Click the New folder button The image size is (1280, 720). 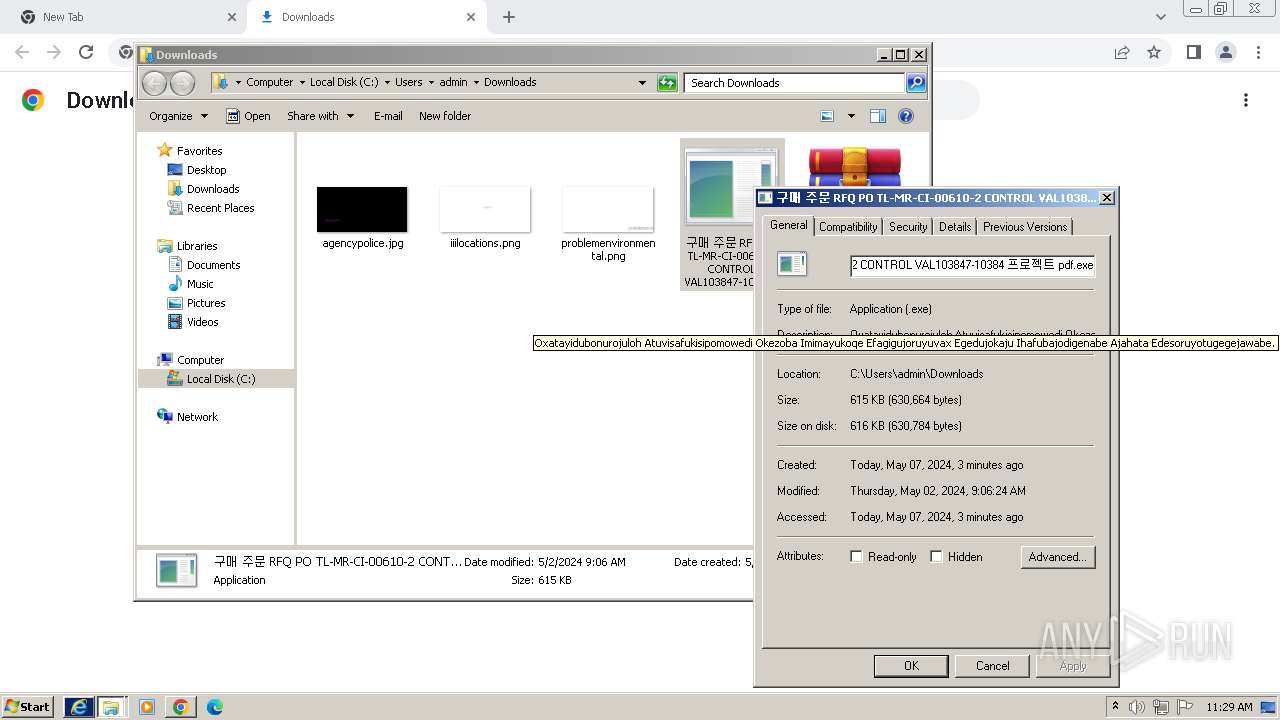click(x=445, y=116)
